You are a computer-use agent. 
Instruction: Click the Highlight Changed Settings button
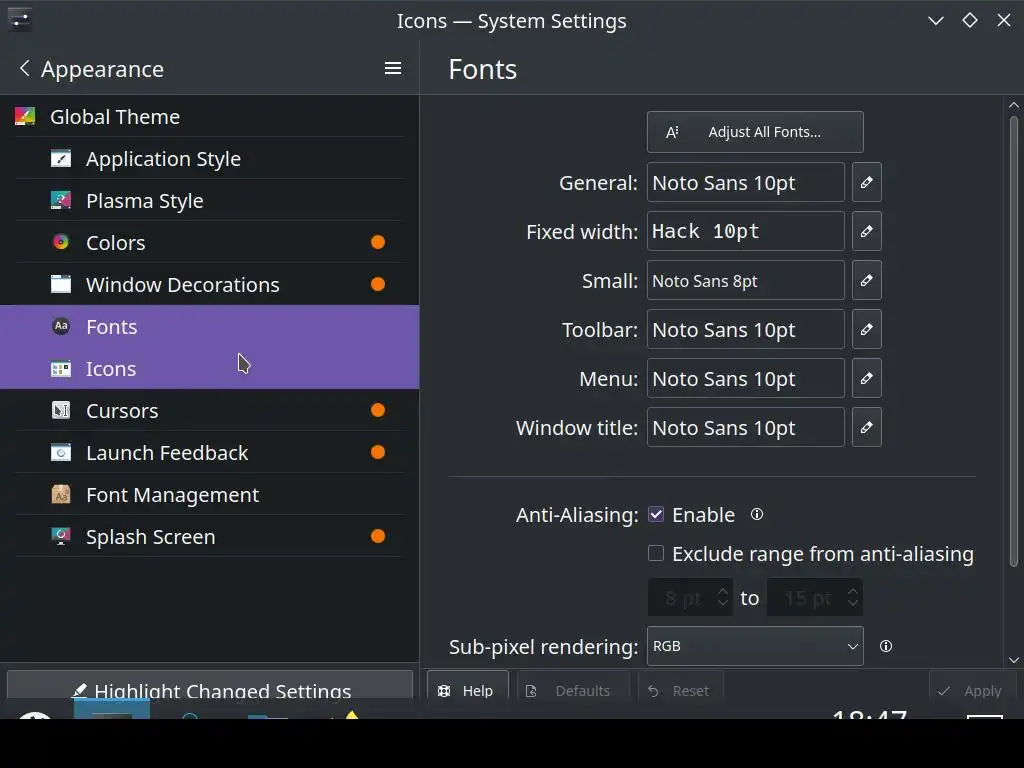point(210,689)
